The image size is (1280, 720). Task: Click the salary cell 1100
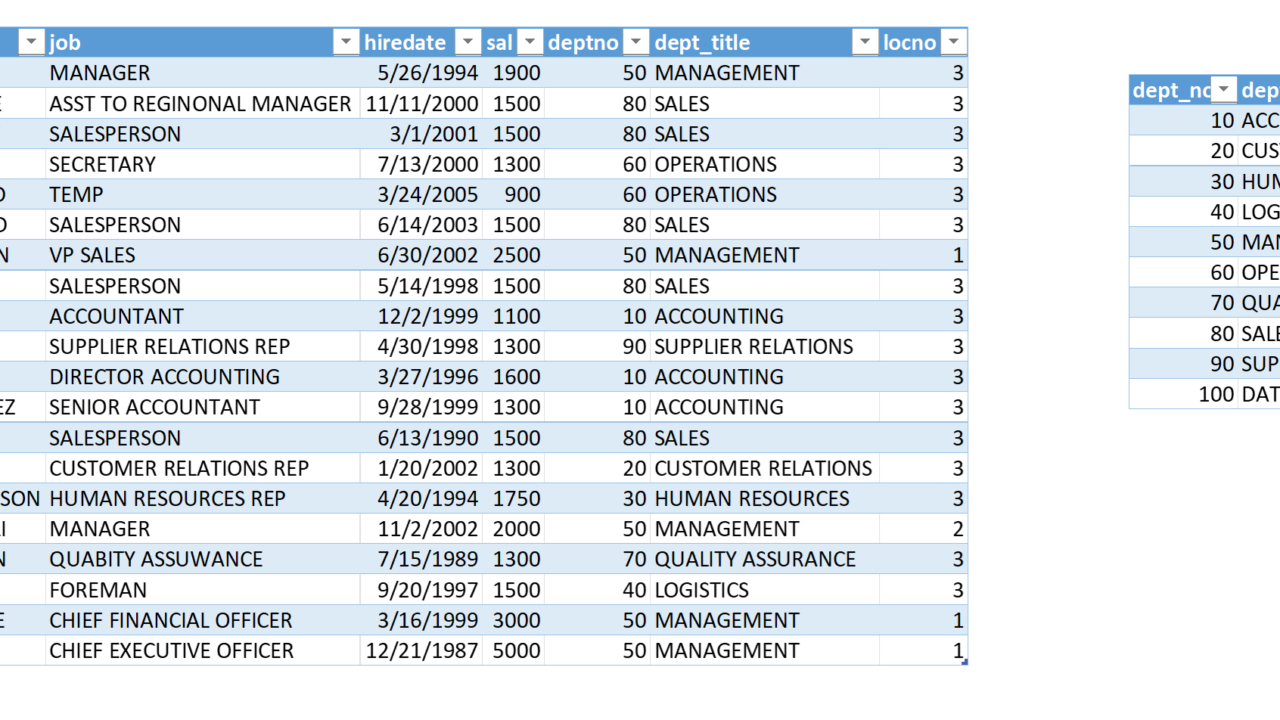513,316
